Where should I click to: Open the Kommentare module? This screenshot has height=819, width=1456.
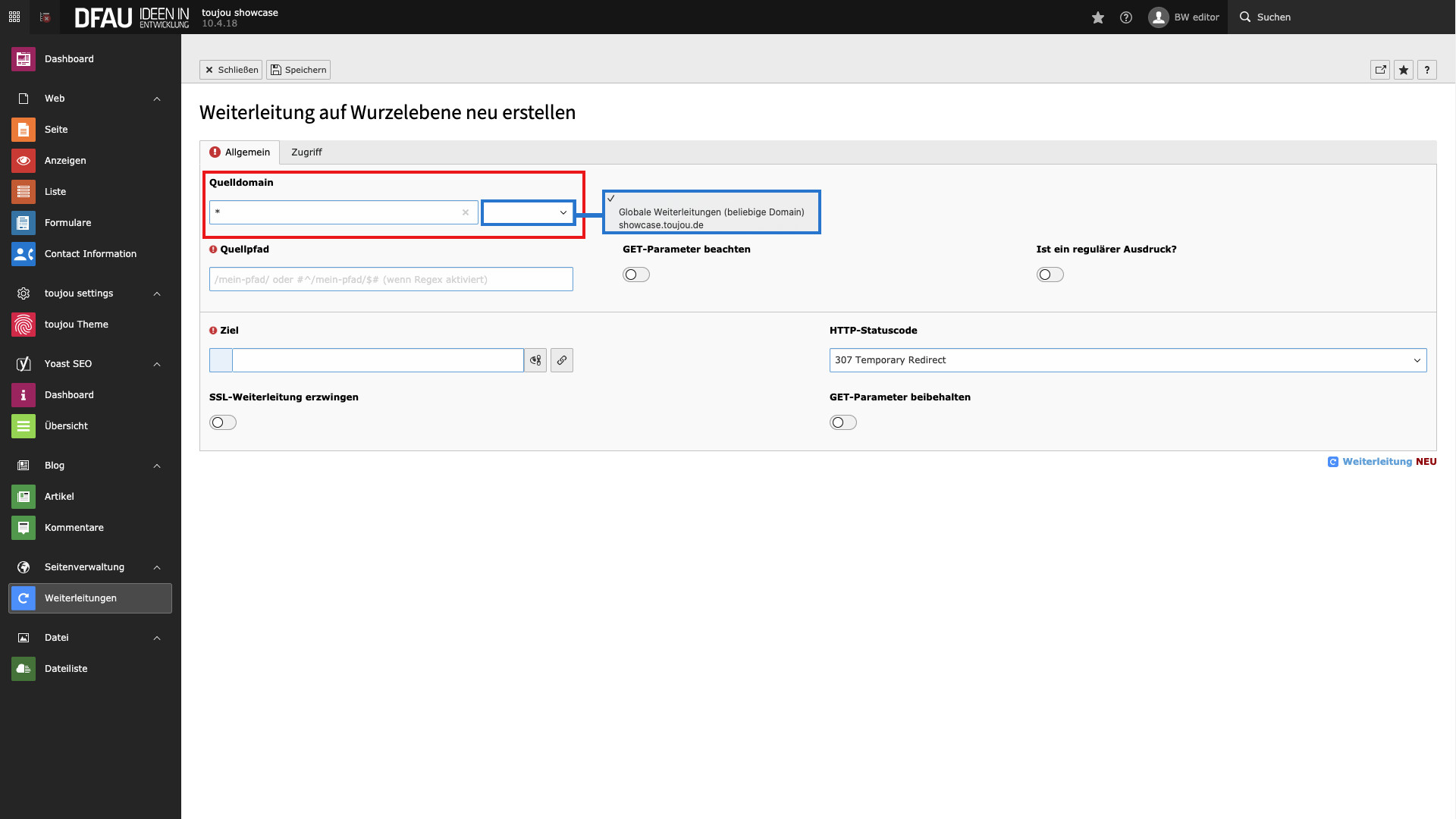pos(74,527)
